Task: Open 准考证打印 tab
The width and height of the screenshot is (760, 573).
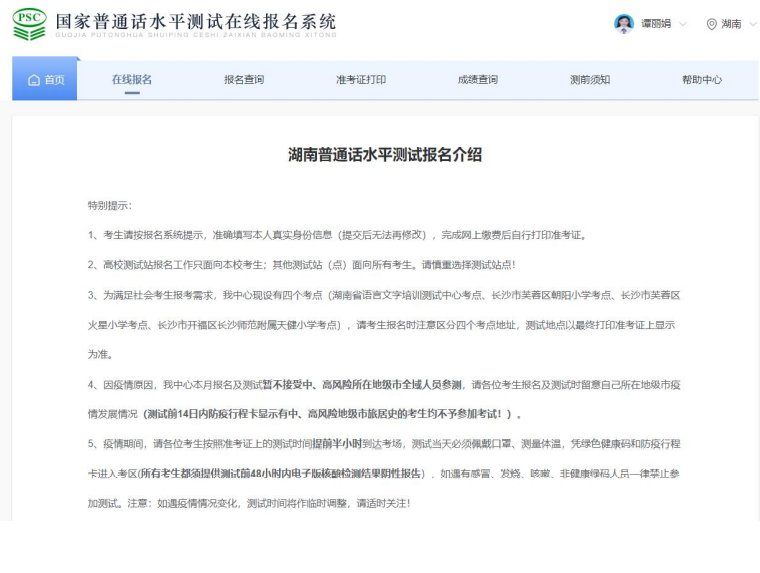Action: (361, 80)
